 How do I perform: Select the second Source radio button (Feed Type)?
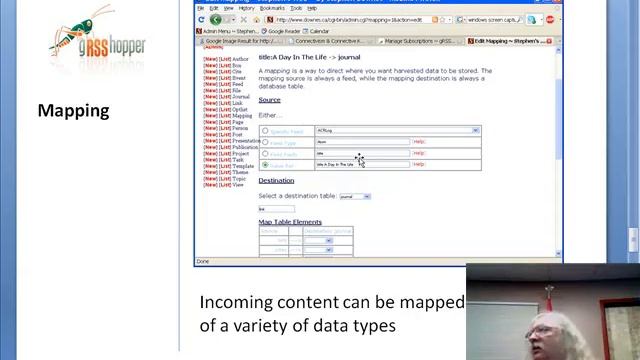[265, 142]
